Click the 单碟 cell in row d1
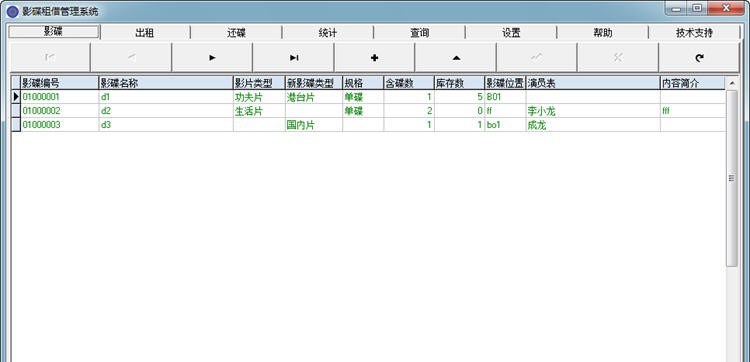The image size is (750, 362). 363,97
